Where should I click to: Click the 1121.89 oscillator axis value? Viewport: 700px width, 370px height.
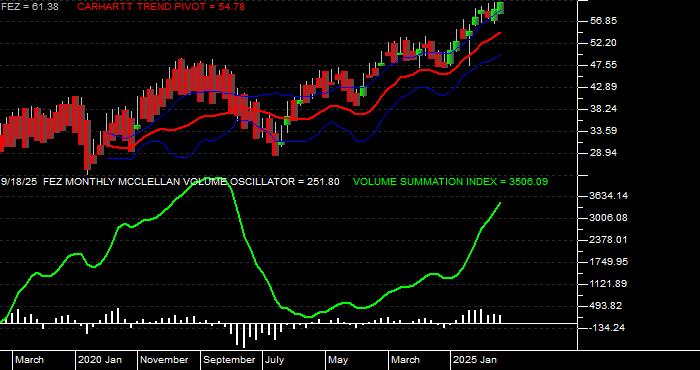(608, 284)
